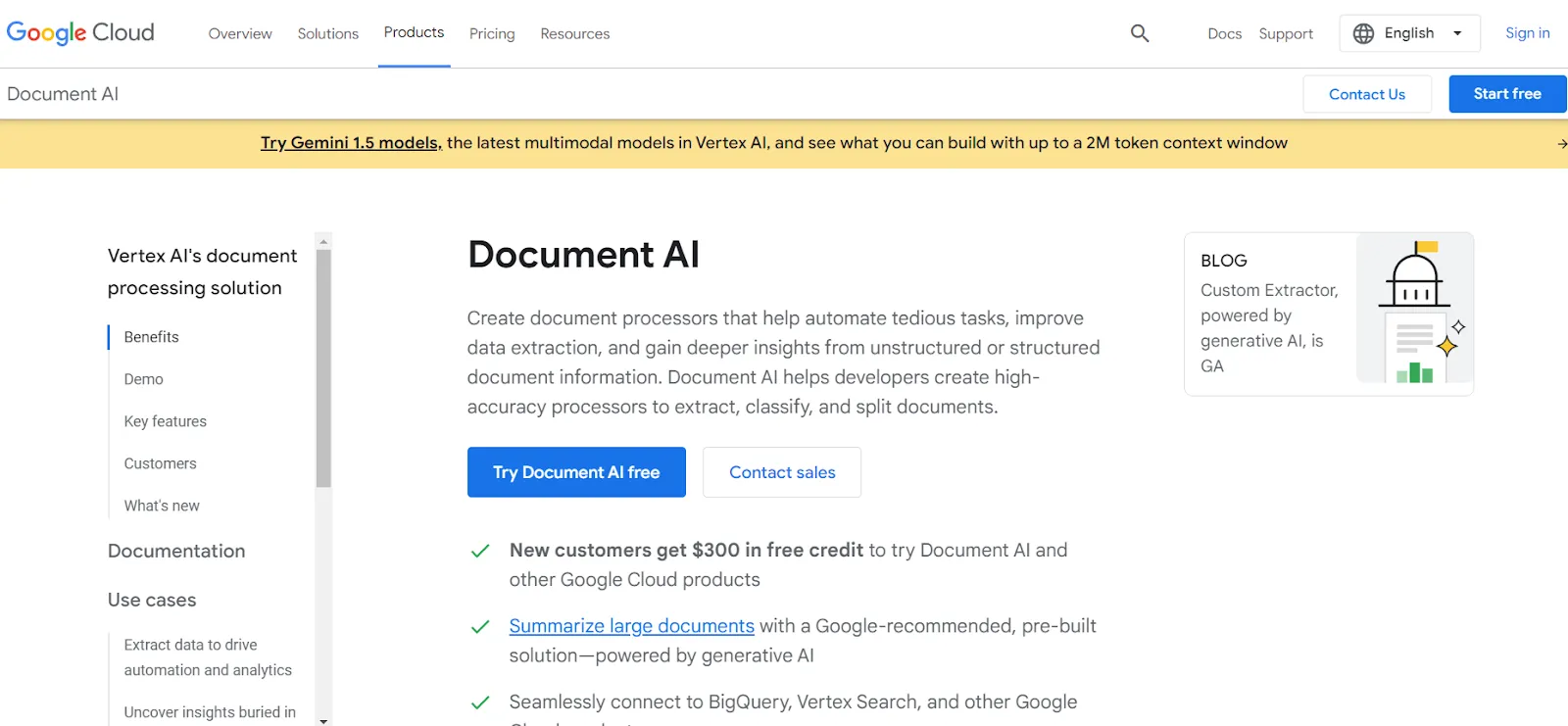Image resolution: width=1568 pixels, height=726 pixels.
Task: Click the Document AI subheader title
Action: (63, 94)
